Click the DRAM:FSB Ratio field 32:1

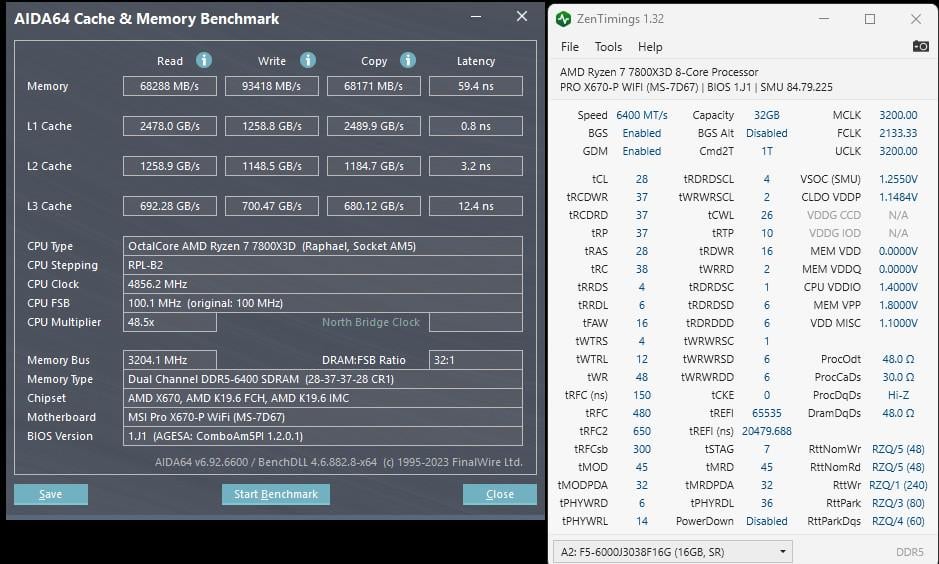click(x=475, y=360)
